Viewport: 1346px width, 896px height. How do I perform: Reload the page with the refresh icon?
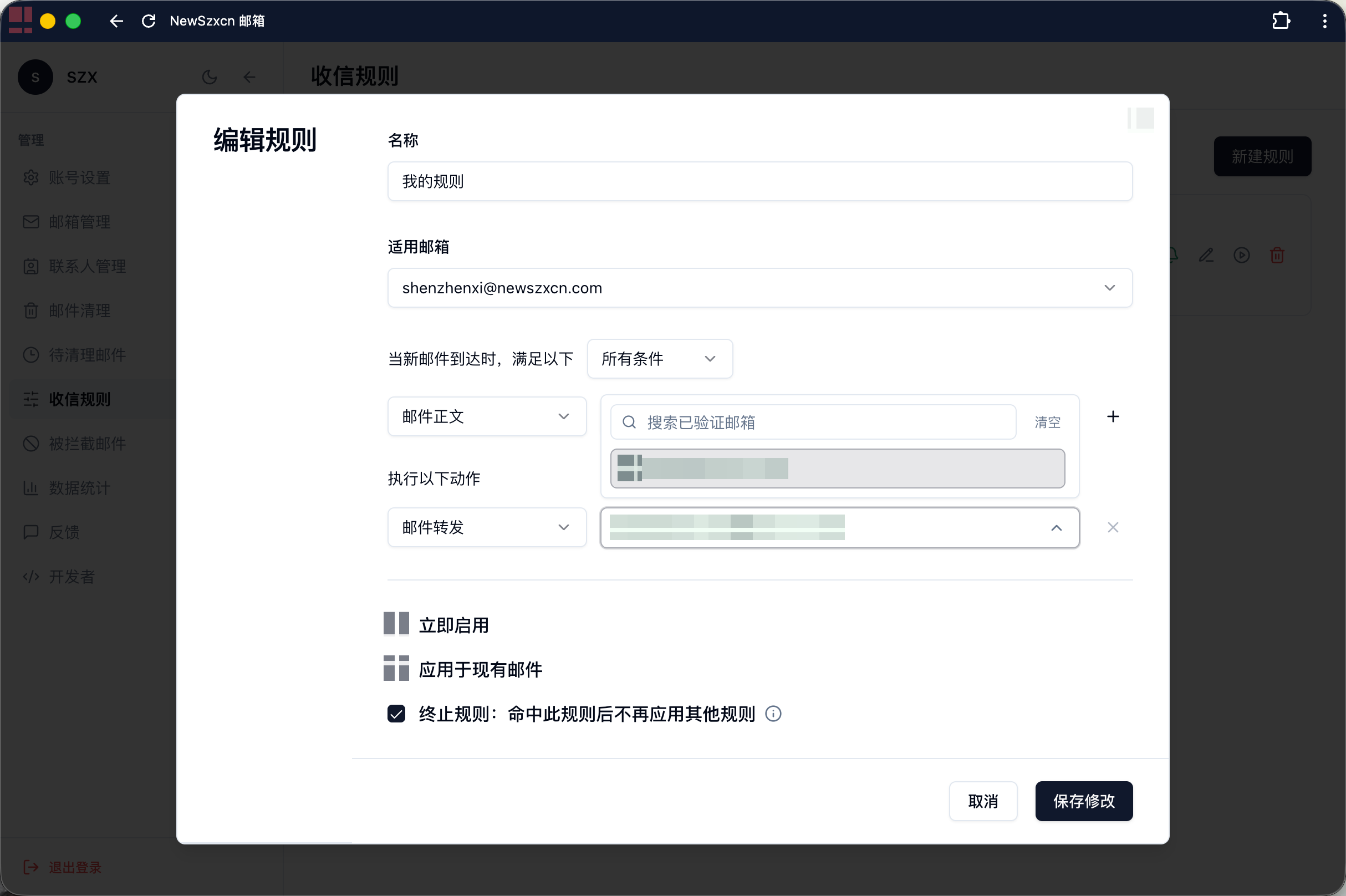click(149, 21)
